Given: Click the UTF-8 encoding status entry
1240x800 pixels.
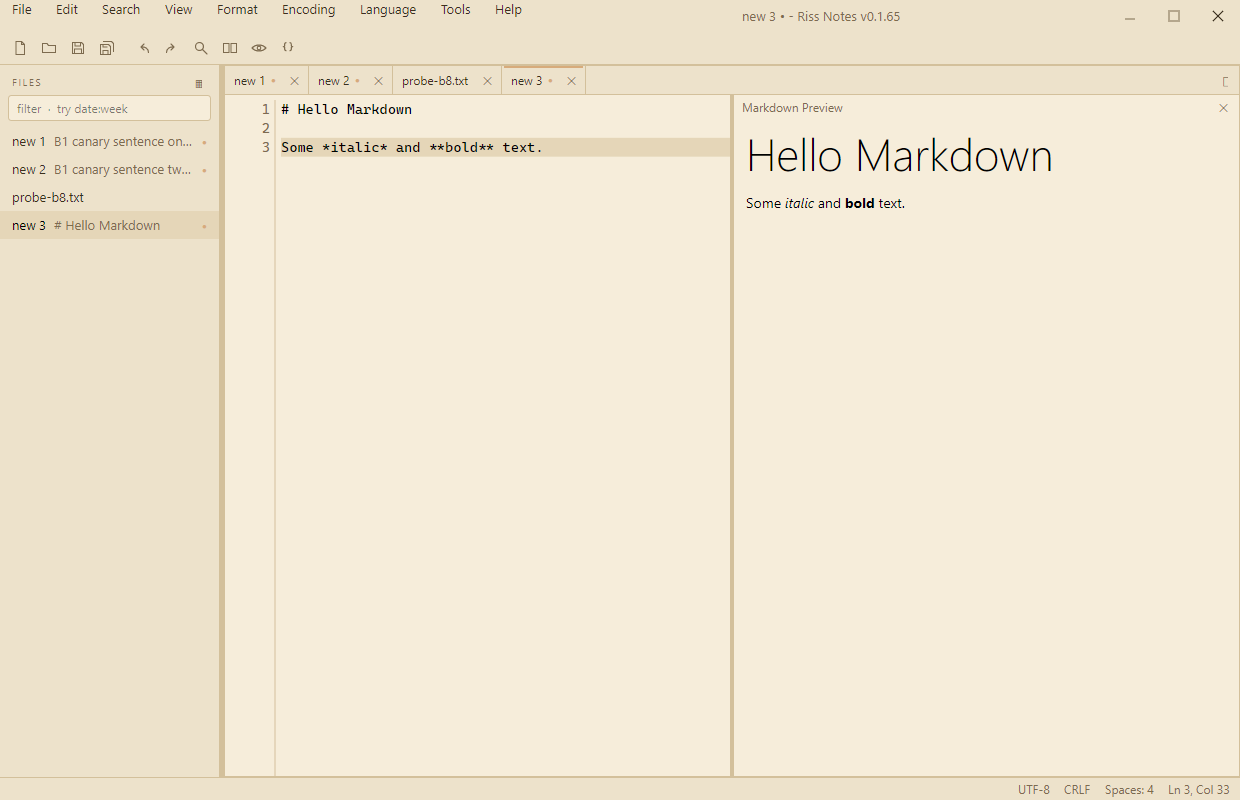Looking at the screenshot, I should (1034, 790).
